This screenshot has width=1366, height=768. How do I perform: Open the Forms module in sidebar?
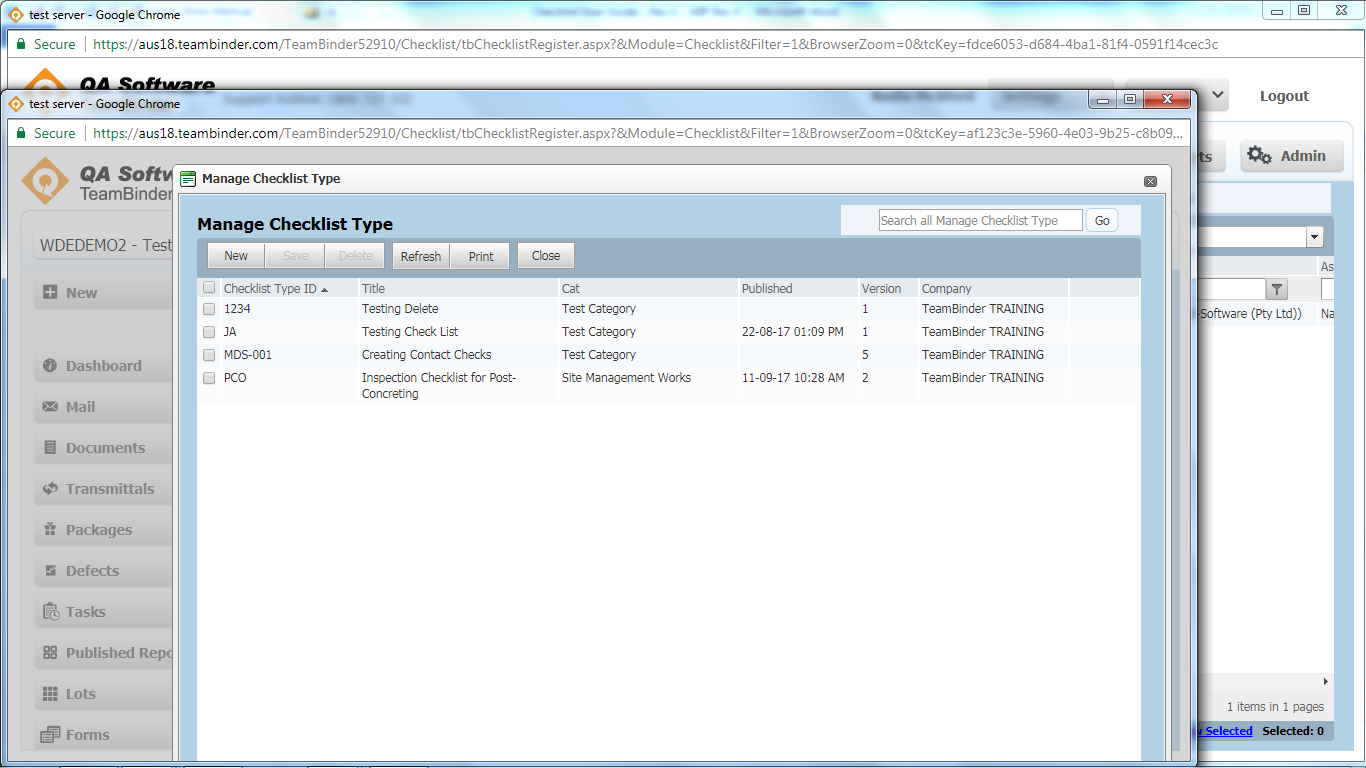pos(103,735)
